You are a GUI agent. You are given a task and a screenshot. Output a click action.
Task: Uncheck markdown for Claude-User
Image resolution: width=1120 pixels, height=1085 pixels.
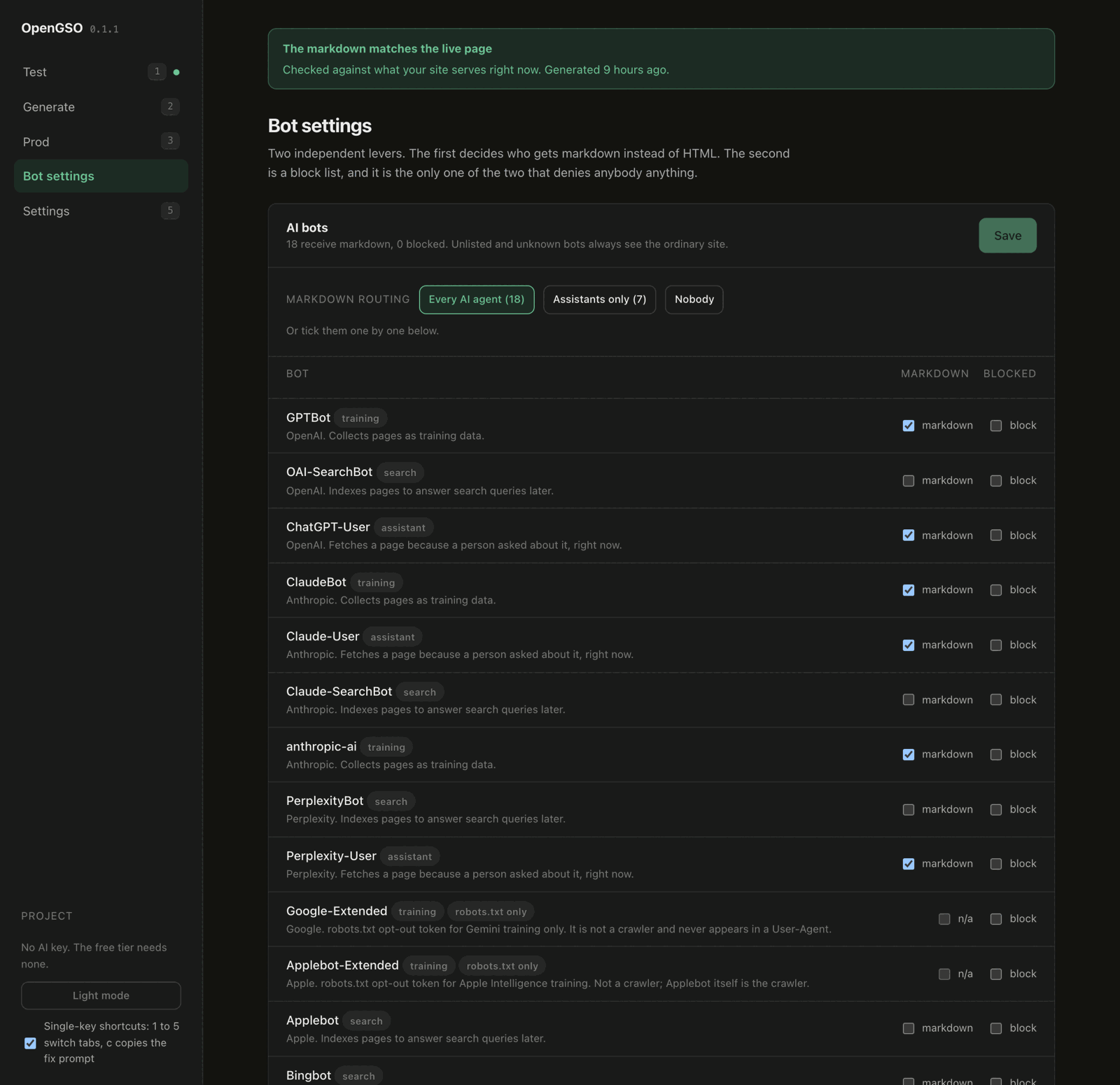909,645
